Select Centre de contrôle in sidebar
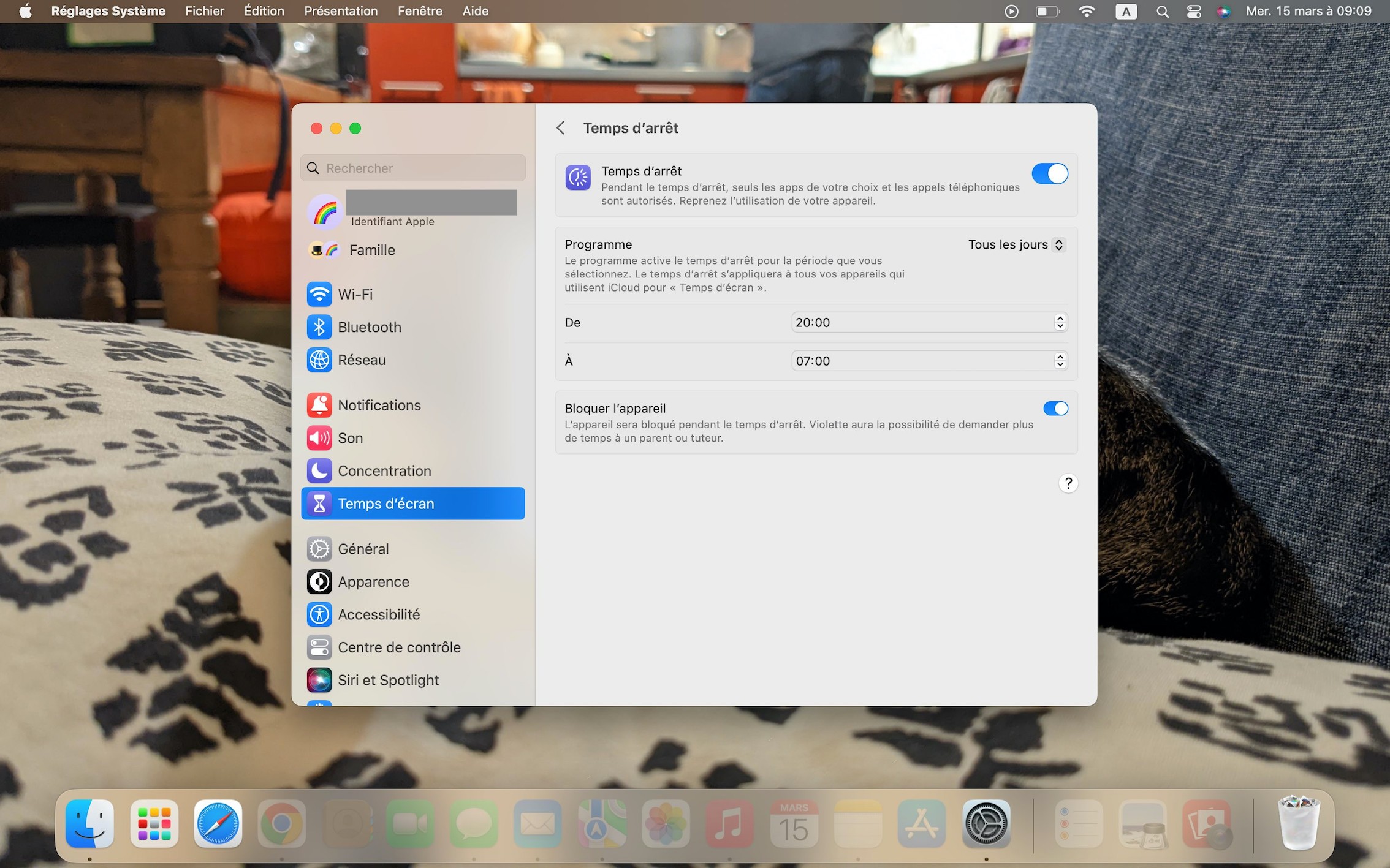 tap(398, 647)
